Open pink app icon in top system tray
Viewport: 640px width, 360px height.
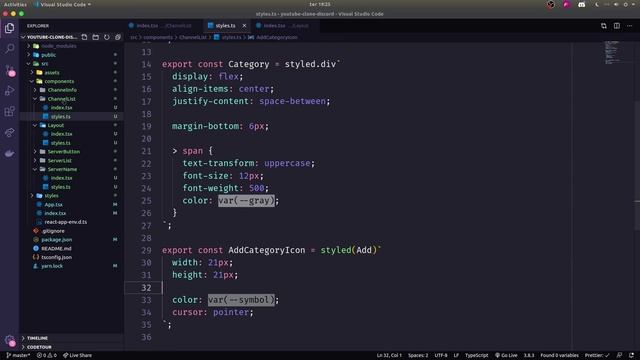tap(566, 4)
